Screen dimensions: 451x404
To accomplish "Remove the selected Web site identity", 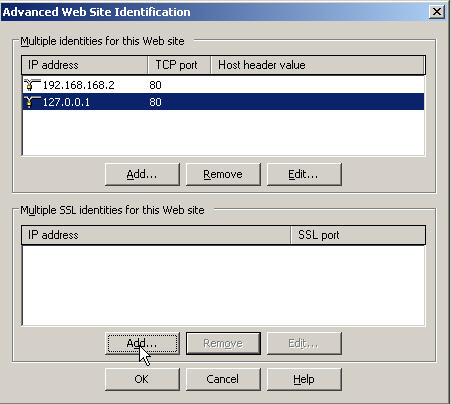I will pos(223,174).
